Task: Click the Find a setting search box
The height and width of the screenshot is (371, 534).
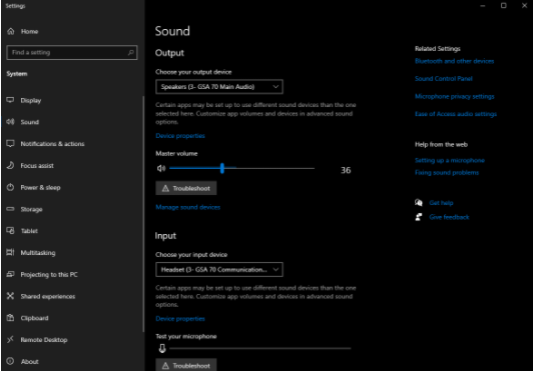Action: click(72, 52)
